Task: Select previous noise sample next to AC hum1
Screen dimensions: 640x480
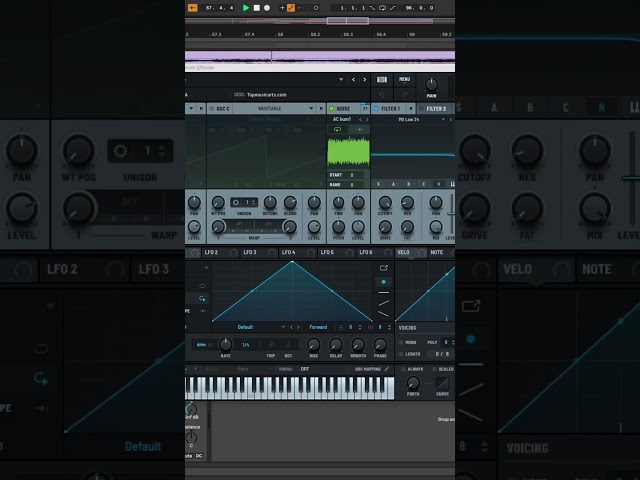Action: (360, 120)
